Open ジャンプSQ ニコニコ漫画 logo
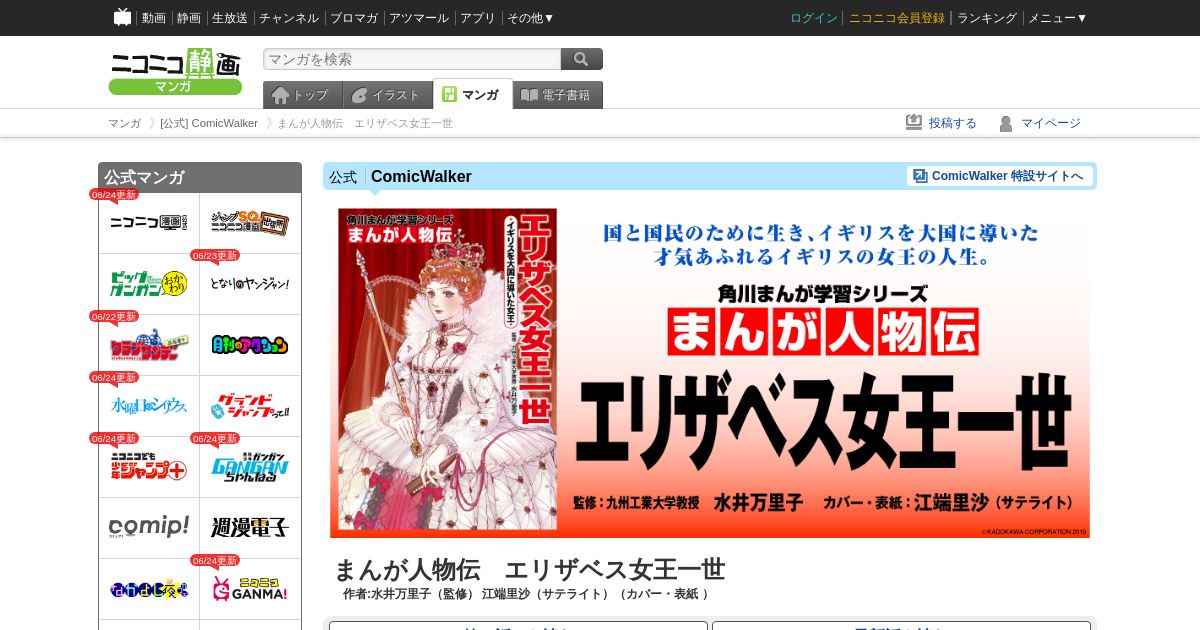The image size is (1200, 630). tap(250, 223)
